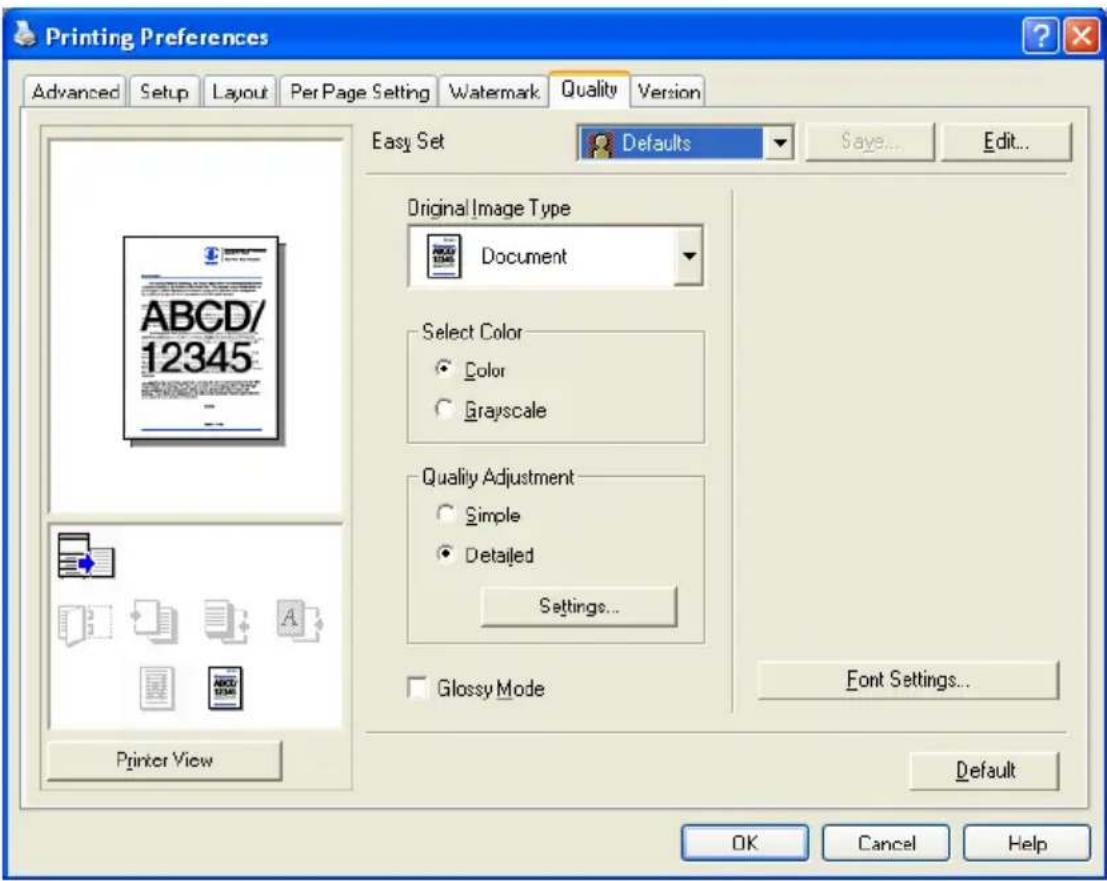Click the Printer View button
This screenshot has height=881, width=1107.
pos(164,760)
